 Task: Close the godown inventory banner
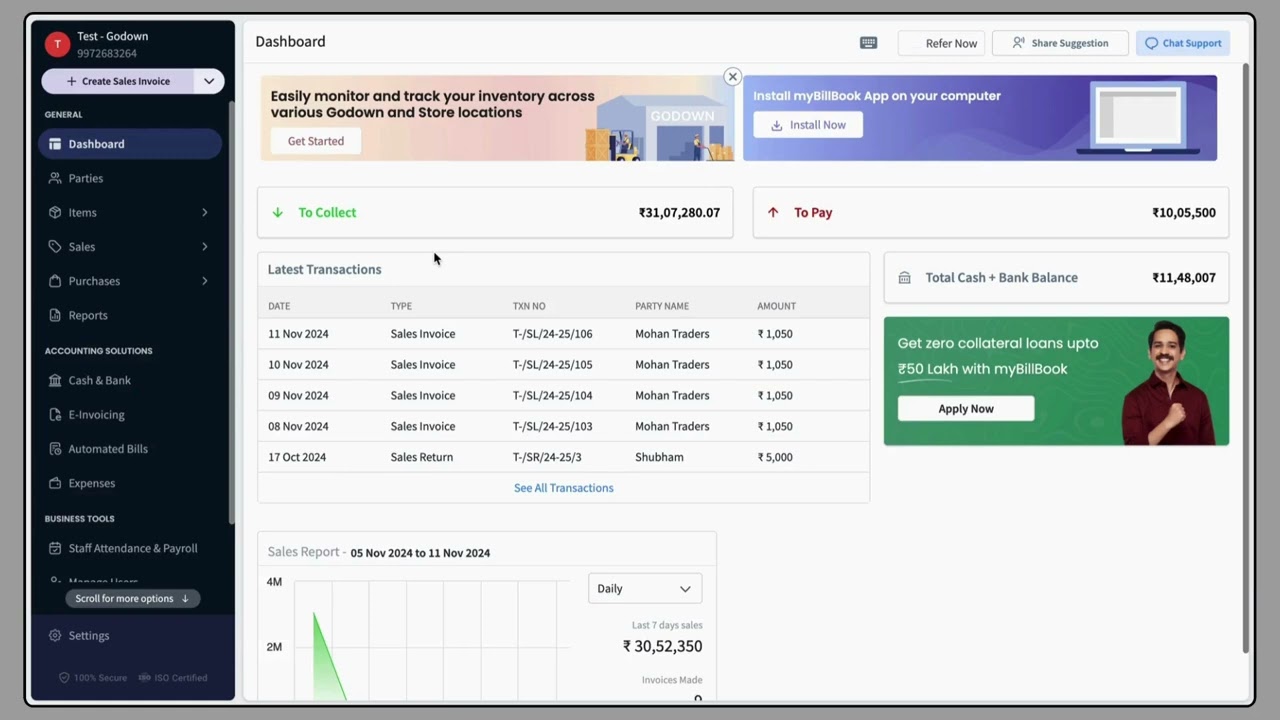click(732, 76)
